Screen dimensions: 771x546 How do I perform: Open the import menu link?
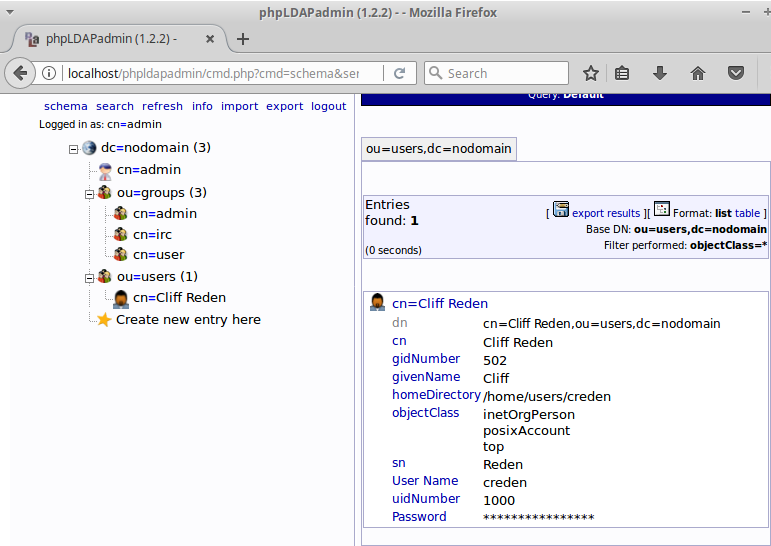(239, 106)
